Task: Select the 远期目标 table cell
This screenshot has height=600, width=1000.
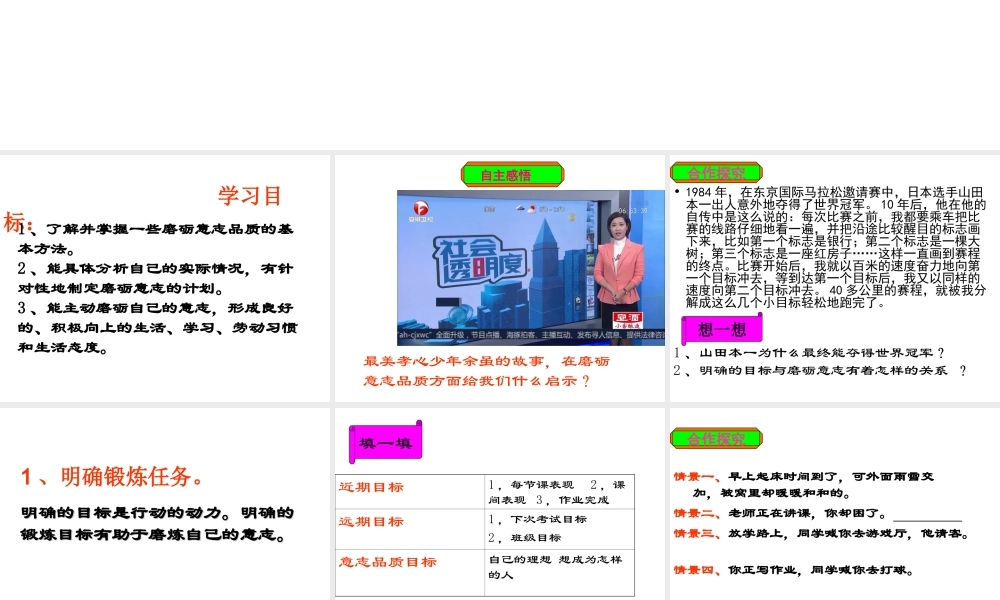Action: pos(410,529)
